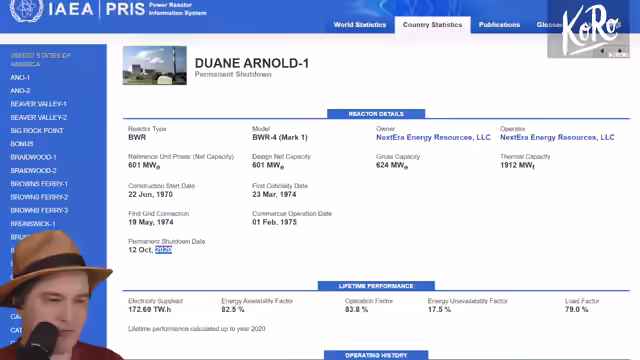Click the Permanent Shutdown status text
640x360 pixels.
tap(233, 74)
